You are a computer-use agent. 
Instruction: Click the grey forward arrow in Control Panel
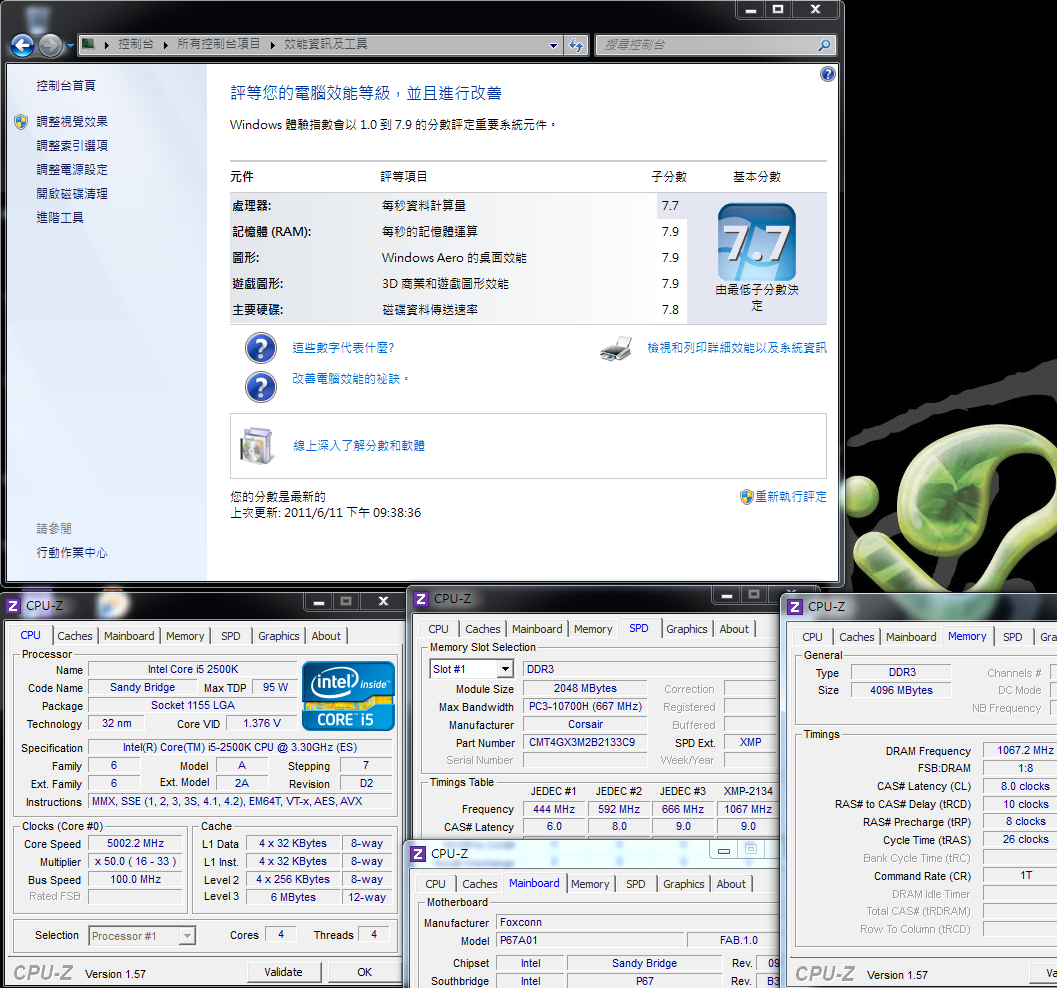(x=51, y=45)
